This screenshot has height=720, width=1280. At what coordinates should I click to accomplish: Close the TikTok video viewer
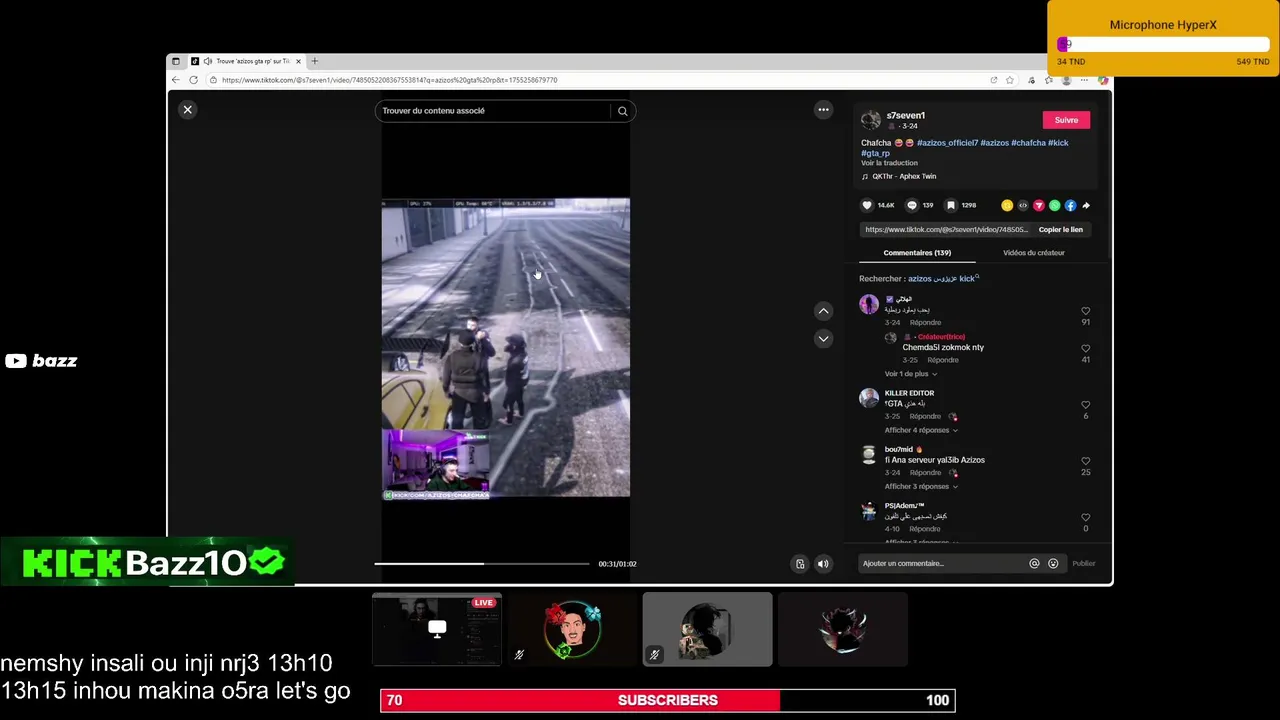pos(187,110)
